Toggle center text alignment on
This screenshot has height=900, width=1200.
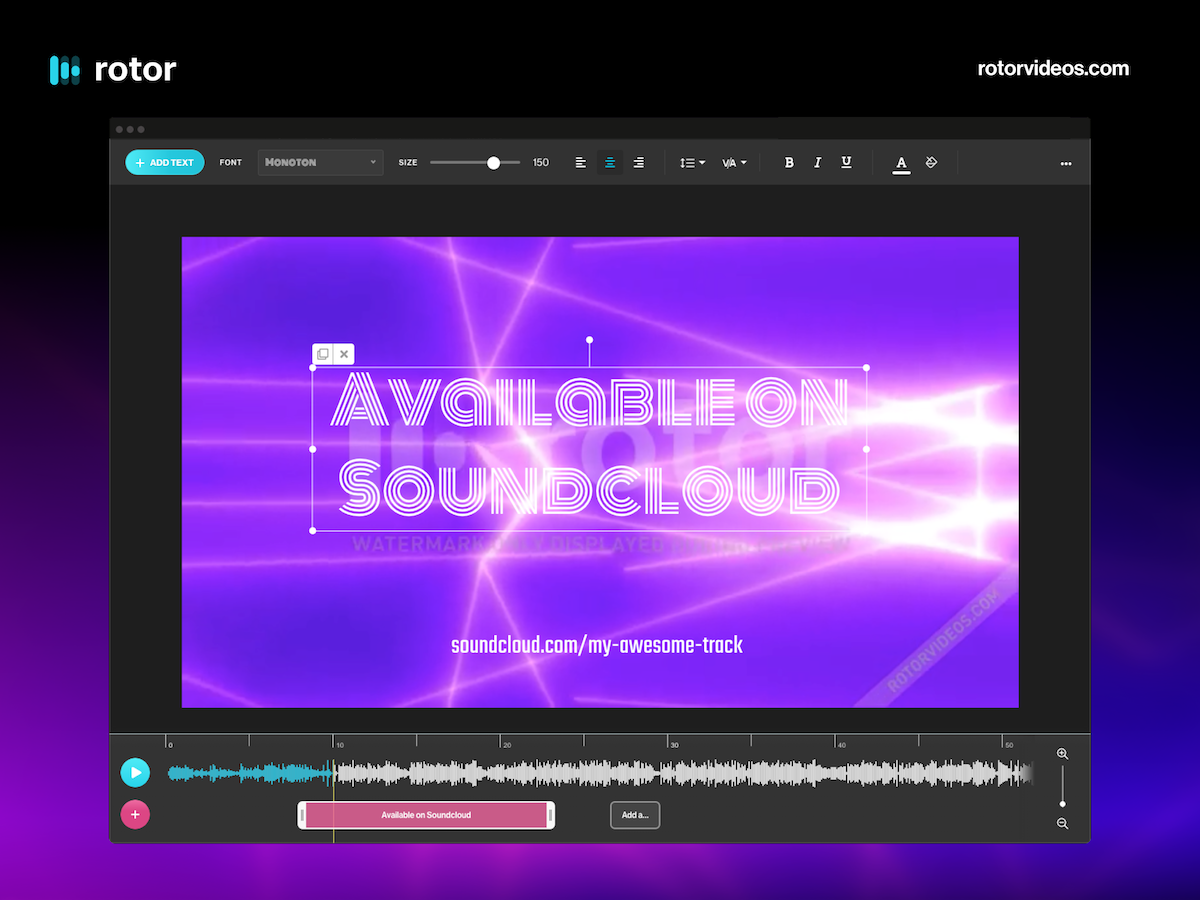coord(610,162)
